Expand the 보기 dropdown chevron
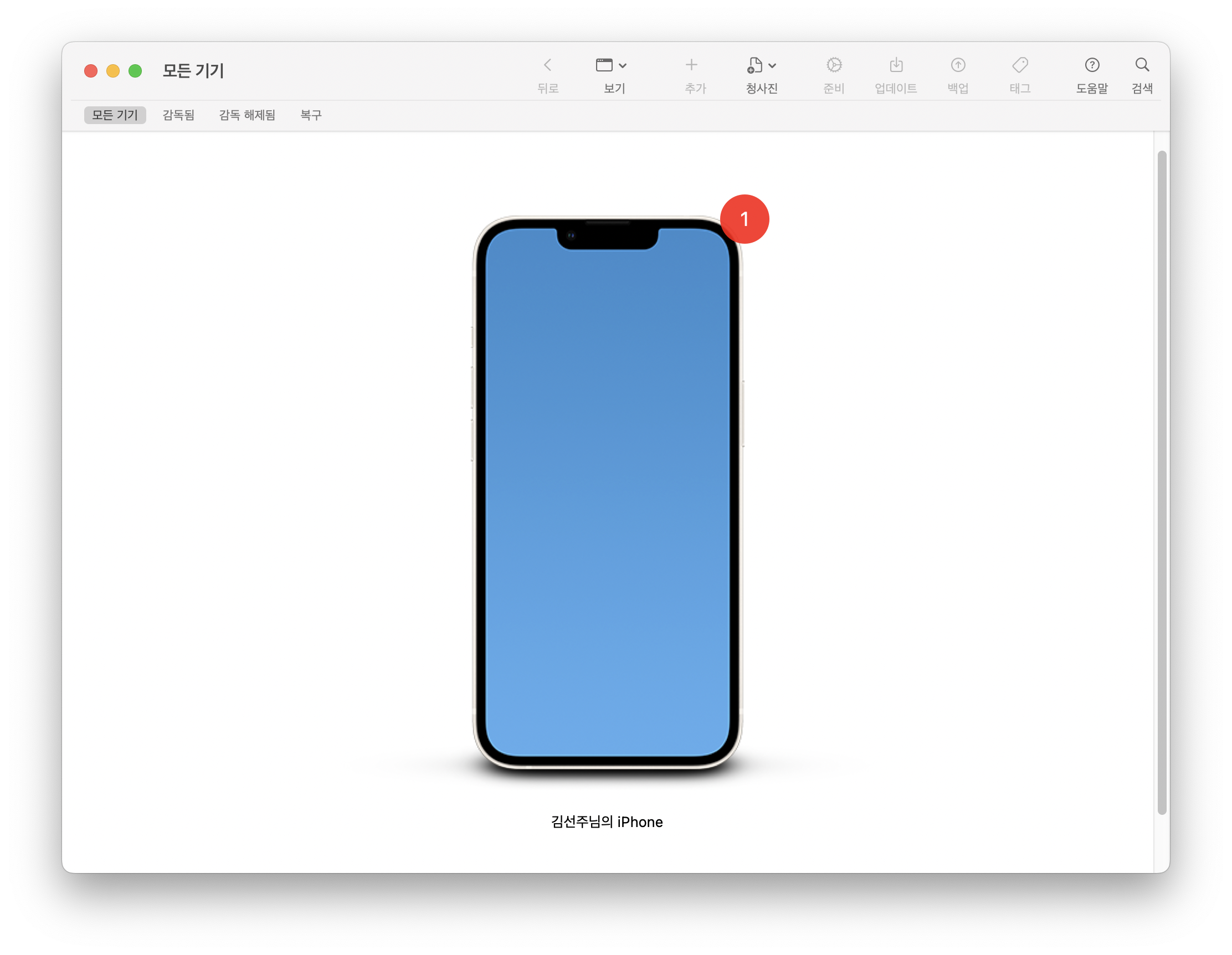Viewport: 1232px width, 955px height. coord(623,65)
